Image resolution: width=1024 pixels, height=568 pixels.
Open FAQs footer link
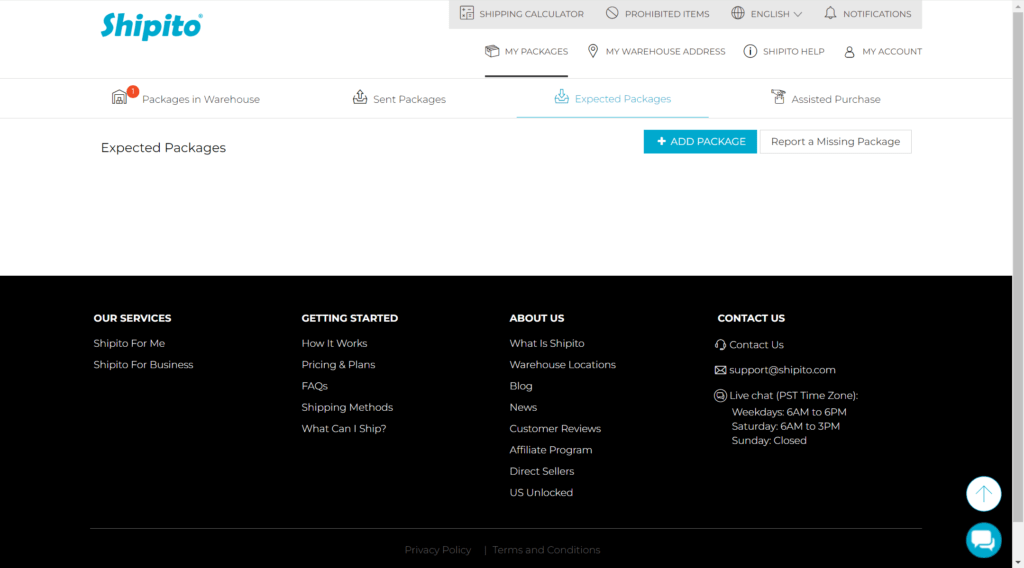pos(315,386)
